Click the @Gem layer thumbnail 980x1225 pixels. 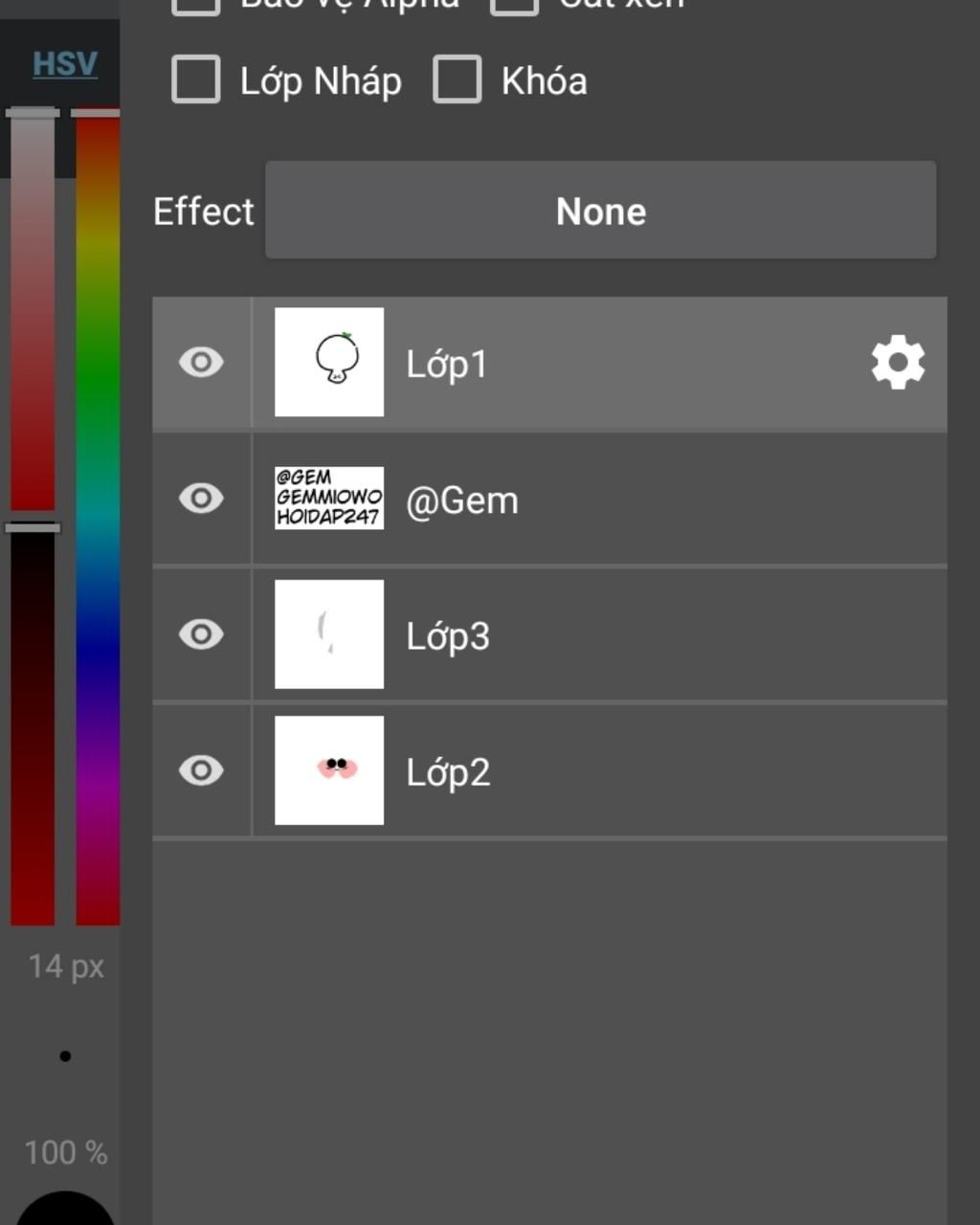click(329, 498)
